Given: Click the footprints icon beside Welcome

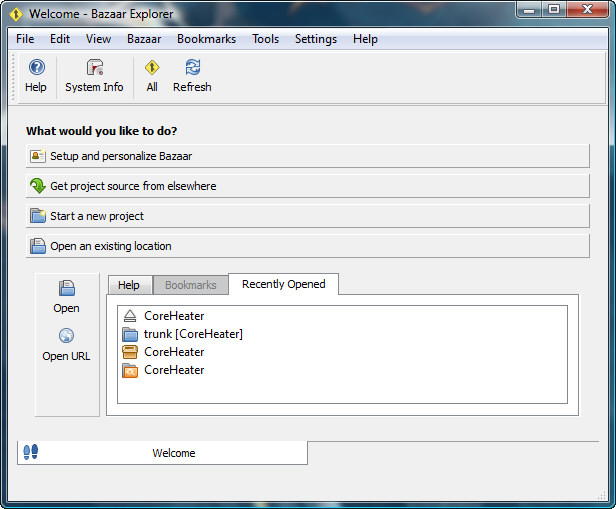Looking at the screenshot, I should [x=30, y=453].
